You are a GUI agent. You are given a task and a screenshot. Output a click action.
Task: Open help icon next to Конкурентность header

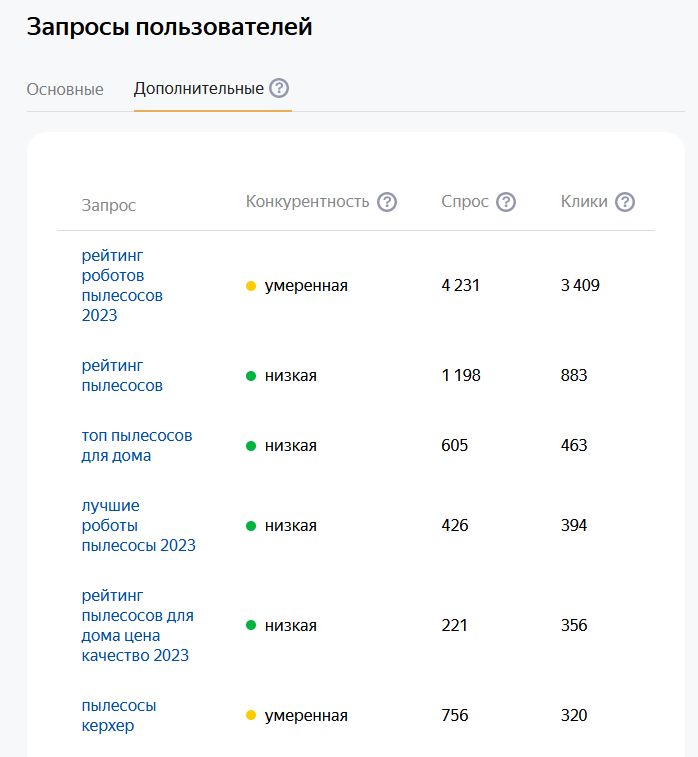click(387, 202)
